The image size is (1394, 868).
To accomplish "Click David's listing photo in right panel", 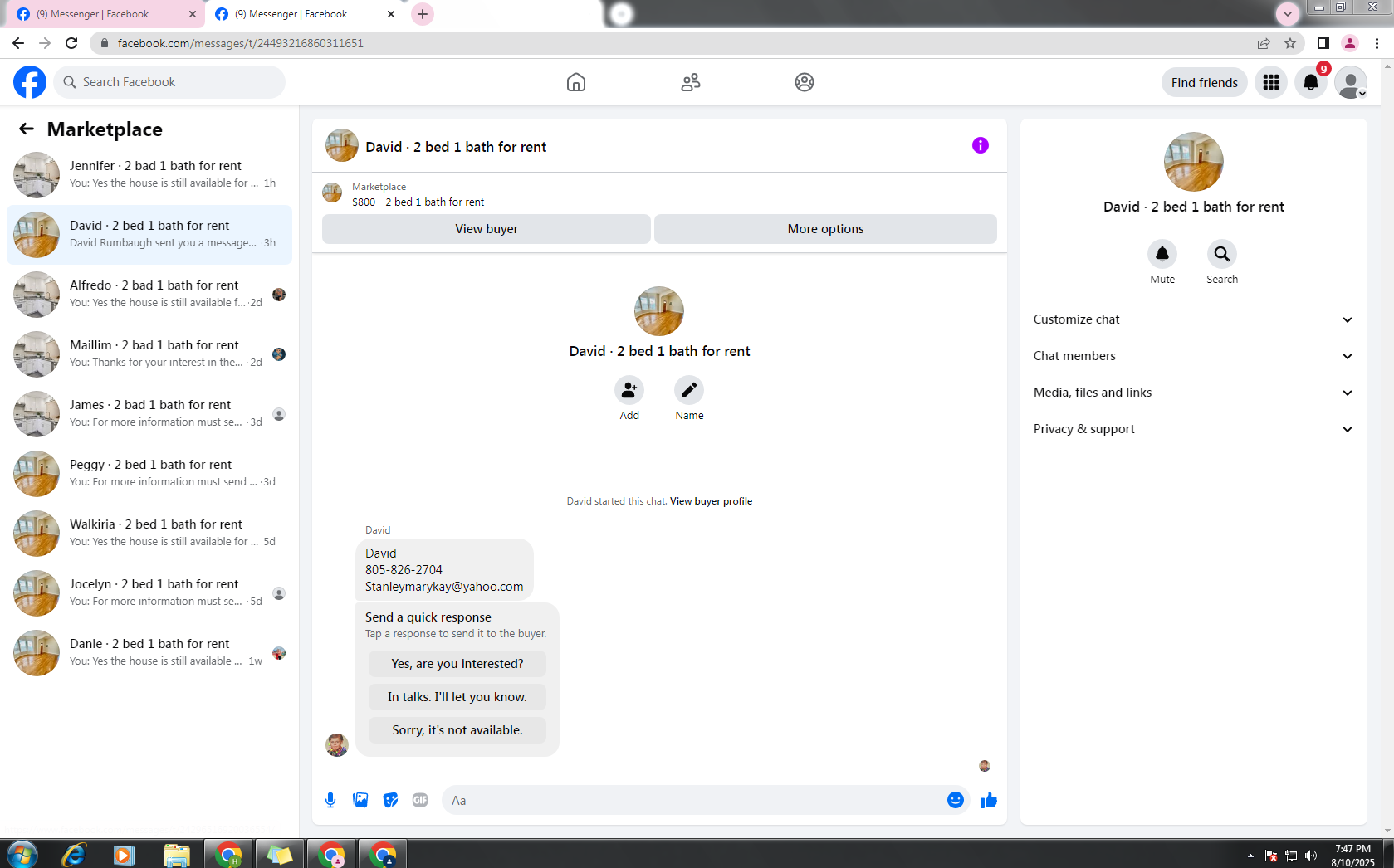I will pos(1193,162).
